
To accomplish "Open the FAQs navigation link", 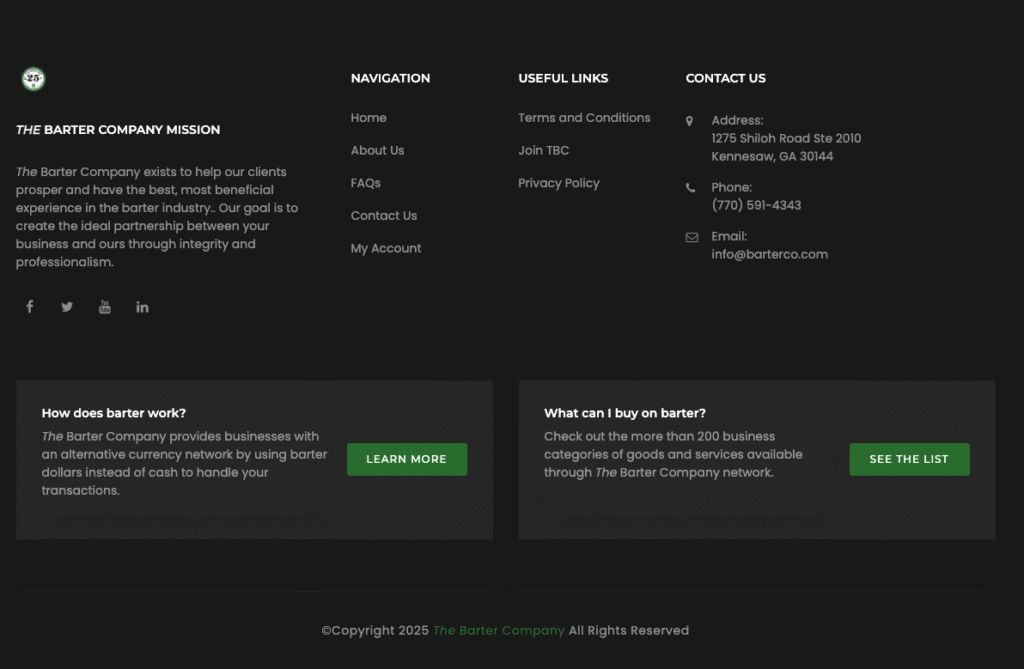I will 365,183.
